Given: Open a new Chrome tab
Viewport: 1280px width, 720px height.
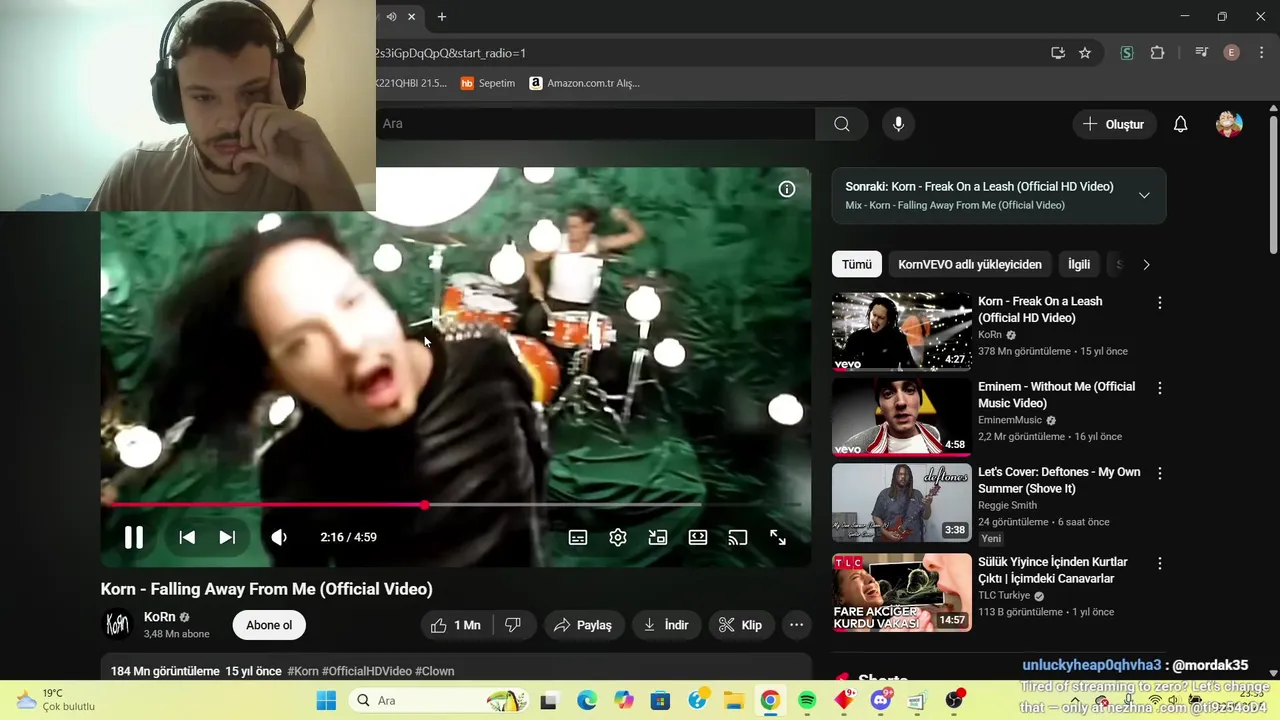Looking at the screenshot, I should point(442,17).
